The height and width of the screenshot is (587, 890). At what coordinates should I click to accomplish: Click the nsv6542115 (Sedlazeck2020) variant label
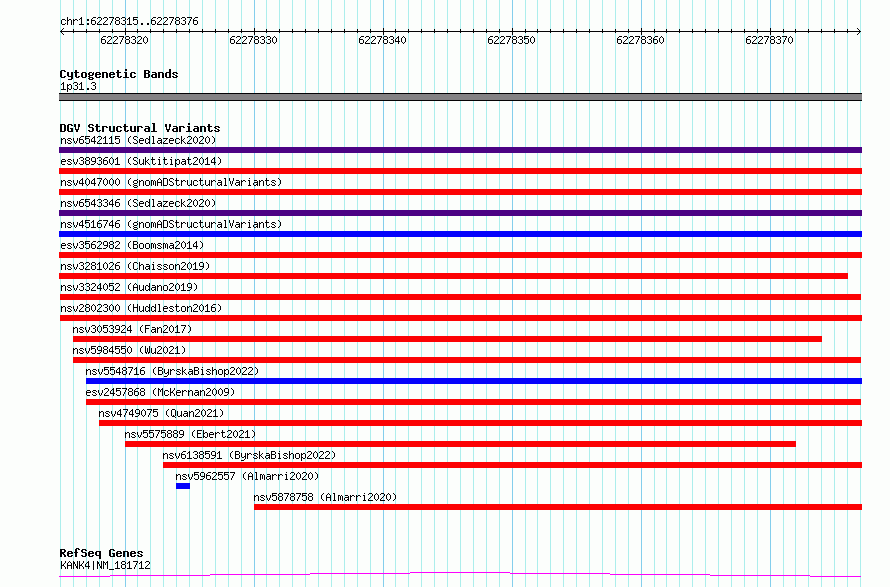click(x=138, y=140)
